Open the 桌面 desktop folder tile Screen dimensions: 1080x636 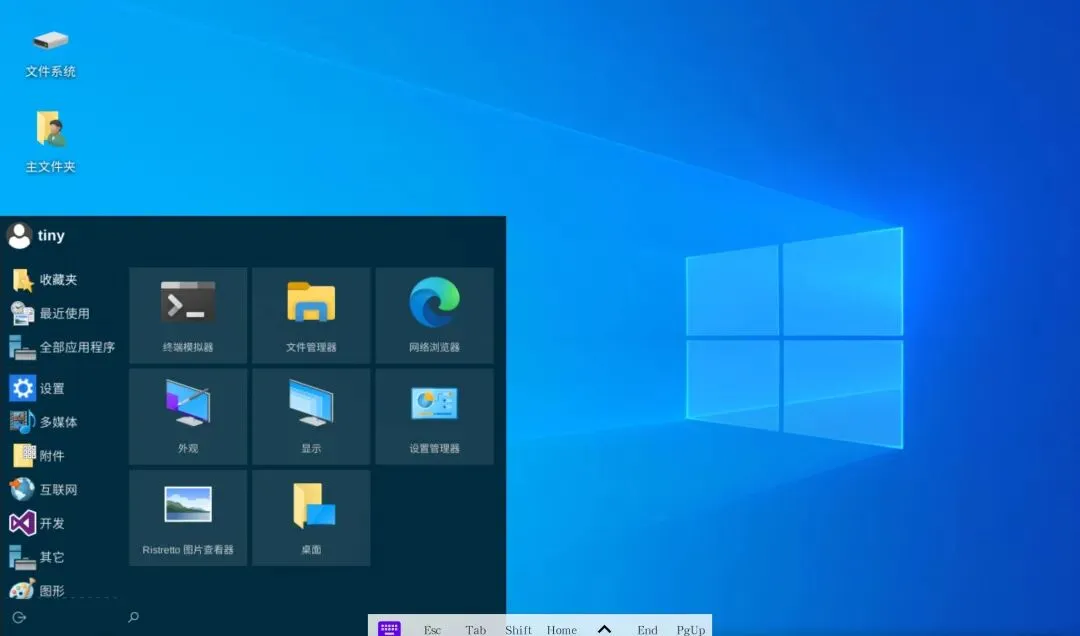click(x=311, y=518)
